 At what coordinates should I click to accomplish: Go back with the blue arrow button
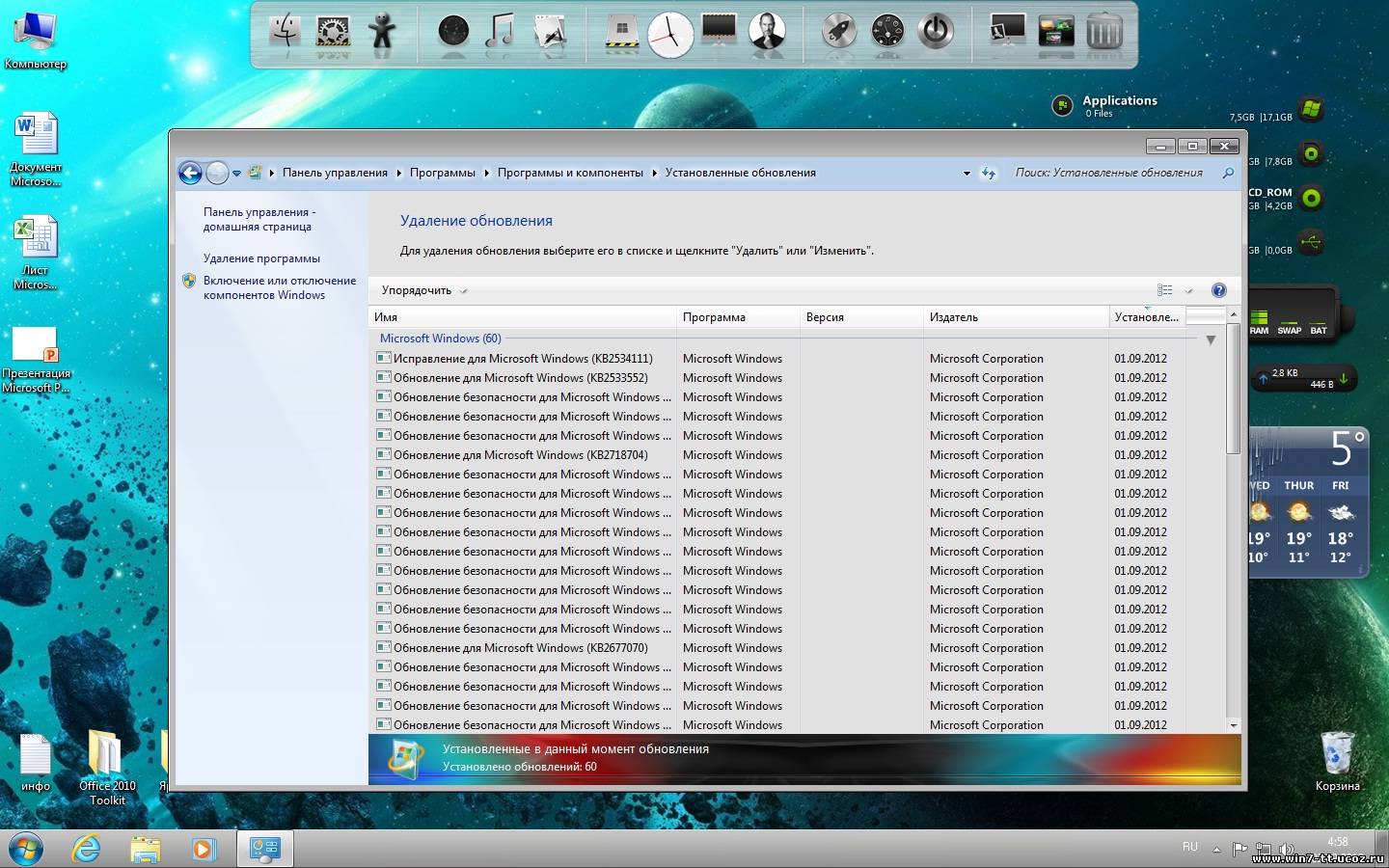[190, 173]
